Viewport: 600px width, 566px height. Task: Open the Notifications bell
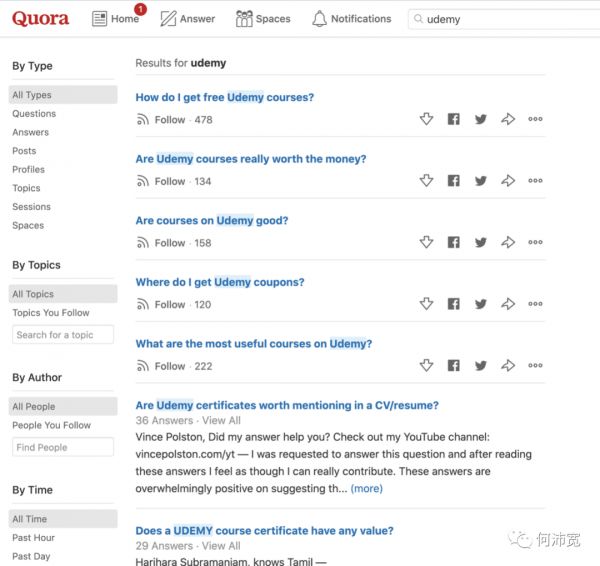pos(351,19)
